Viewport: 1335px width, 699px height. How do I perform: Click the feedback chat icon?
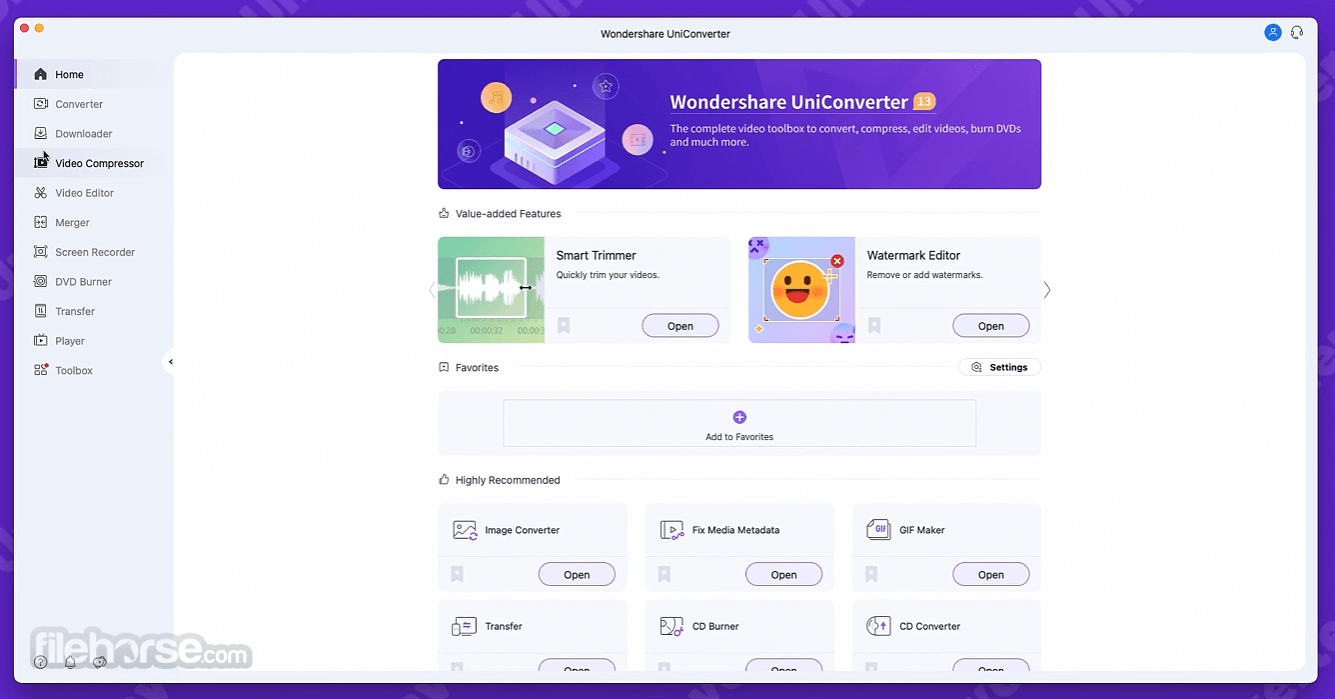[x=99, y=662]
